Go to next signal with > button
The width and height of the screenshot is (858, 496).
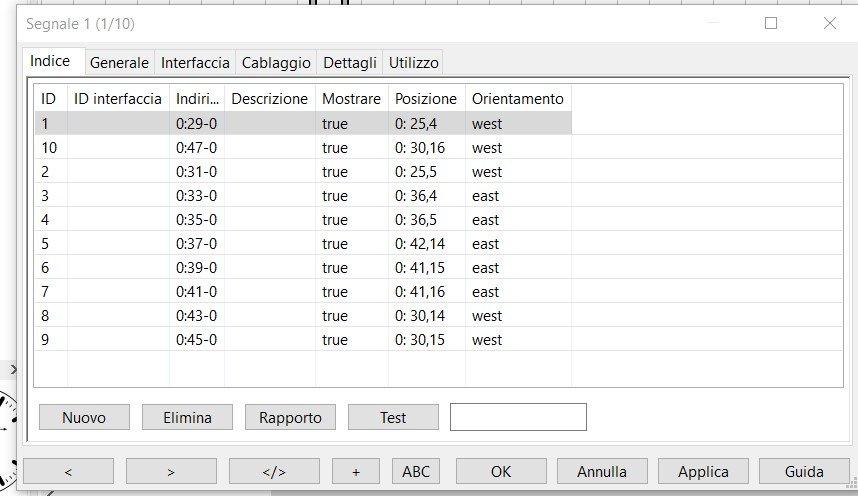pyautogui.click(x=171, y=471)
